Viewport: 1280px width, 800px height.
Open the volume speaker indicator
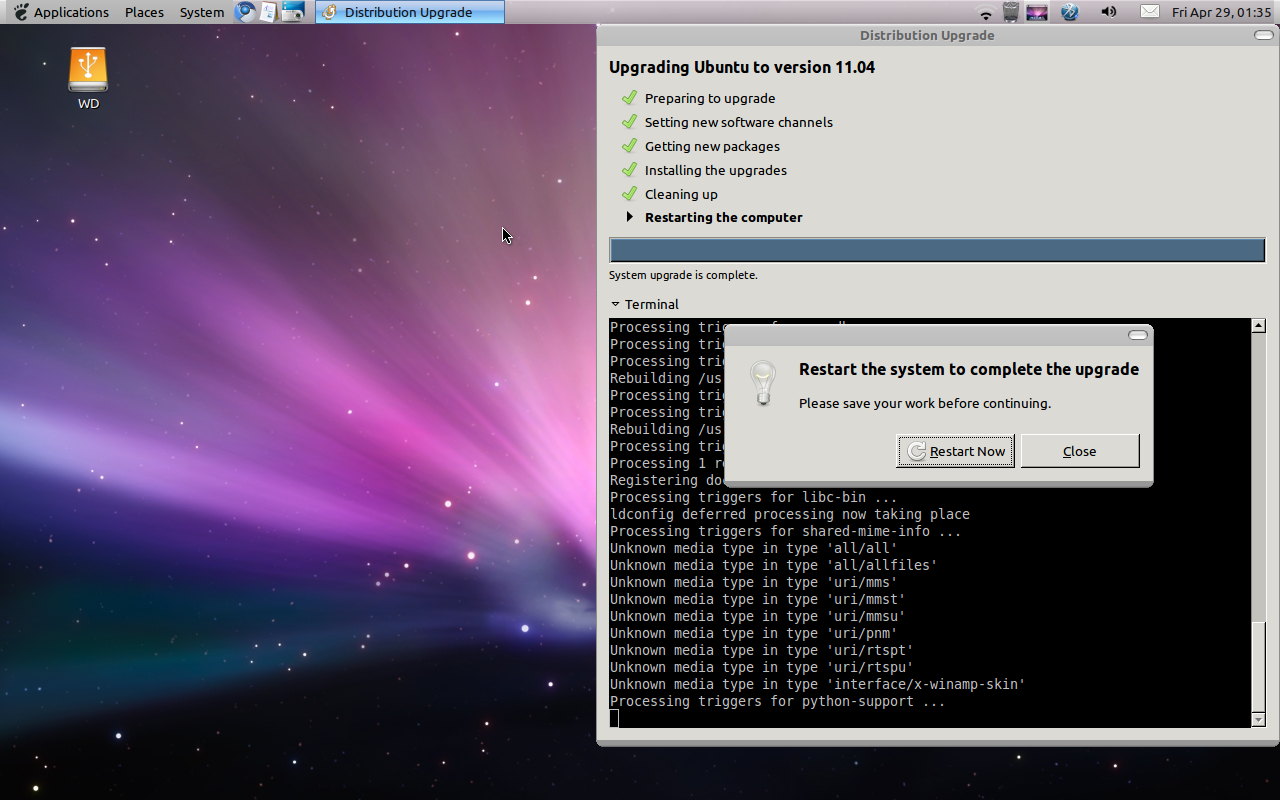tap(1108, 12)
